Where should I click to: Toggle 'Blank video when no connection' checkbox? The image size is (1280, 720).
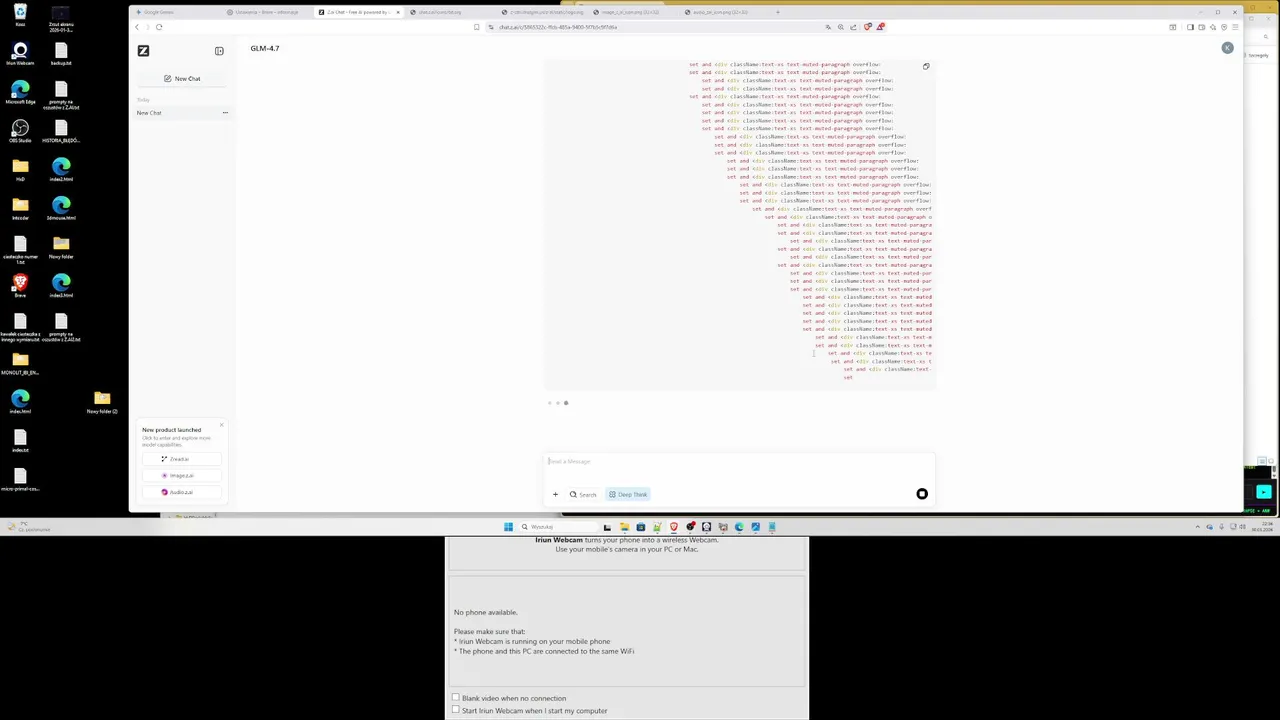(x=456, y=698)
